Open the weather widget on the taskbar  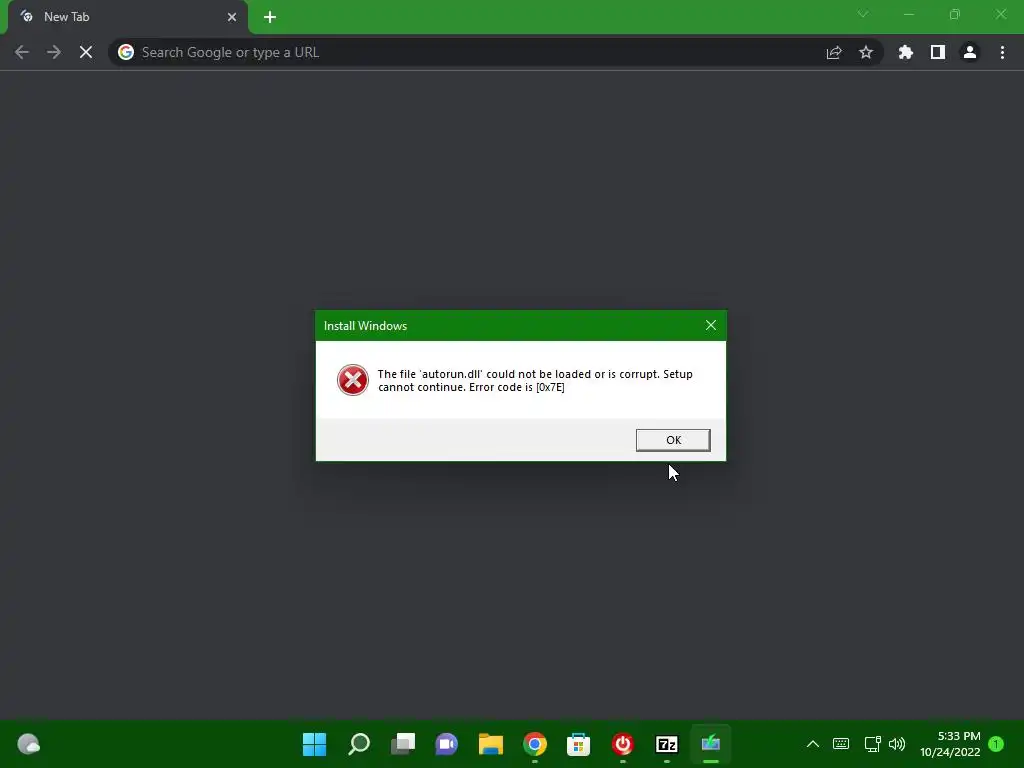pyautogui.click(x=28, y=744)
